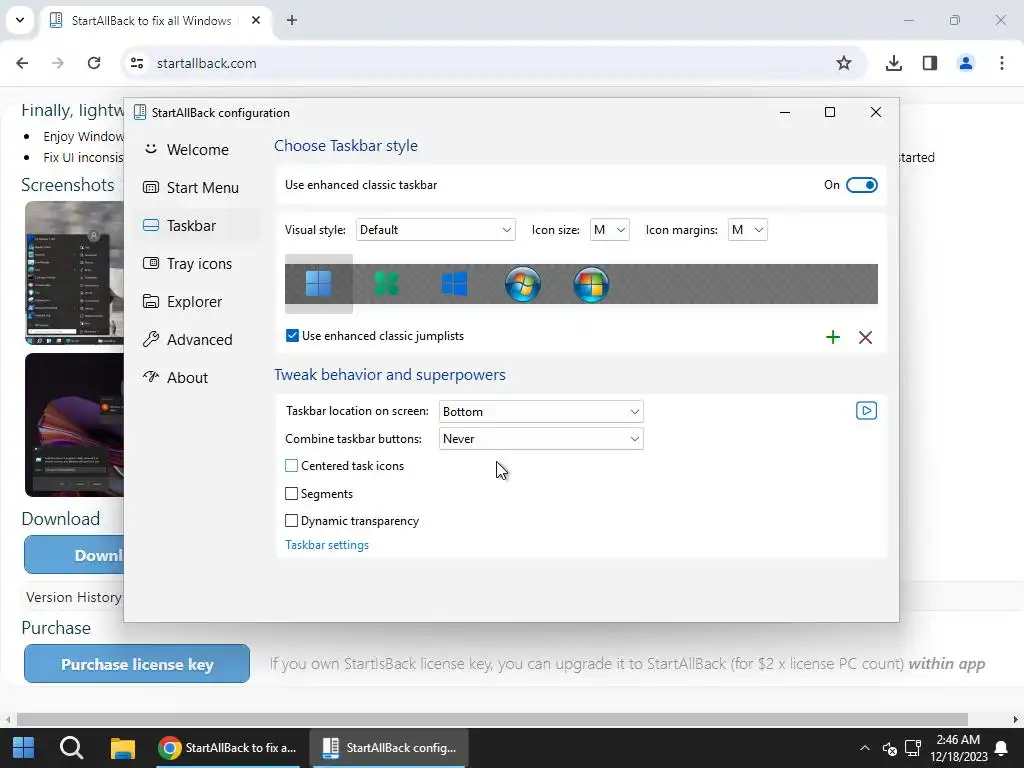The image size is (1024, 768).
Task: Close the StartAllBack browser tab
Action: (x=256, y=20)
